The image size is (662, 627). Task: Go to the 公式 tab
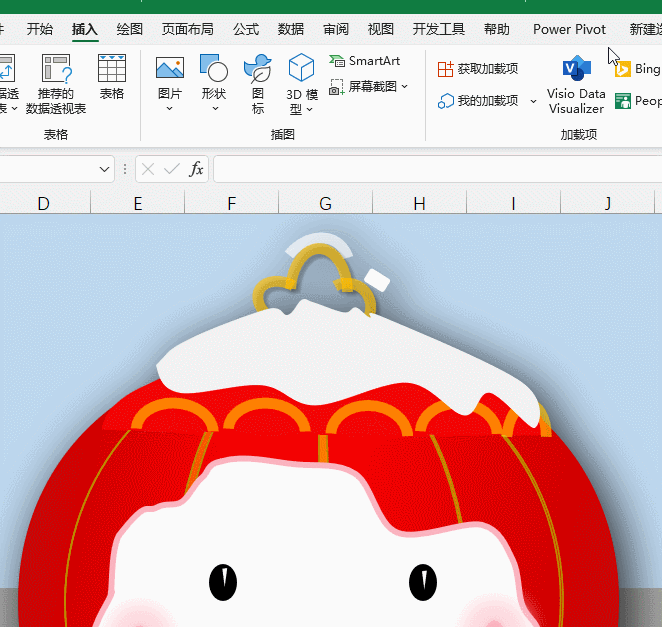coord(246,29)
